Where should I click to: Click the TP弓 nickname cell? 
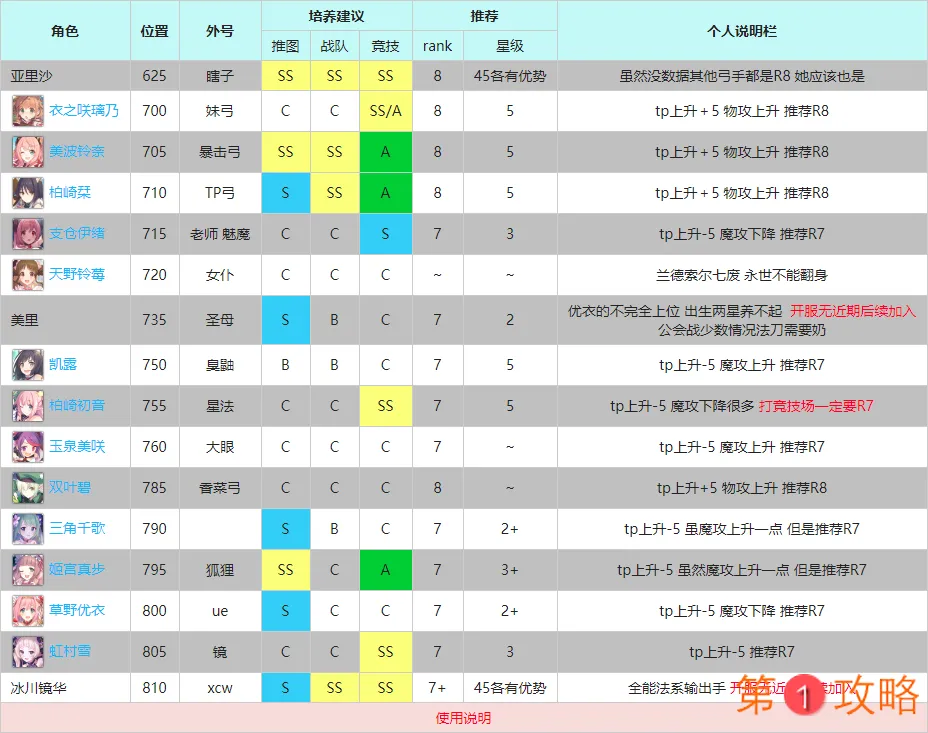click(x=220, y=193)
